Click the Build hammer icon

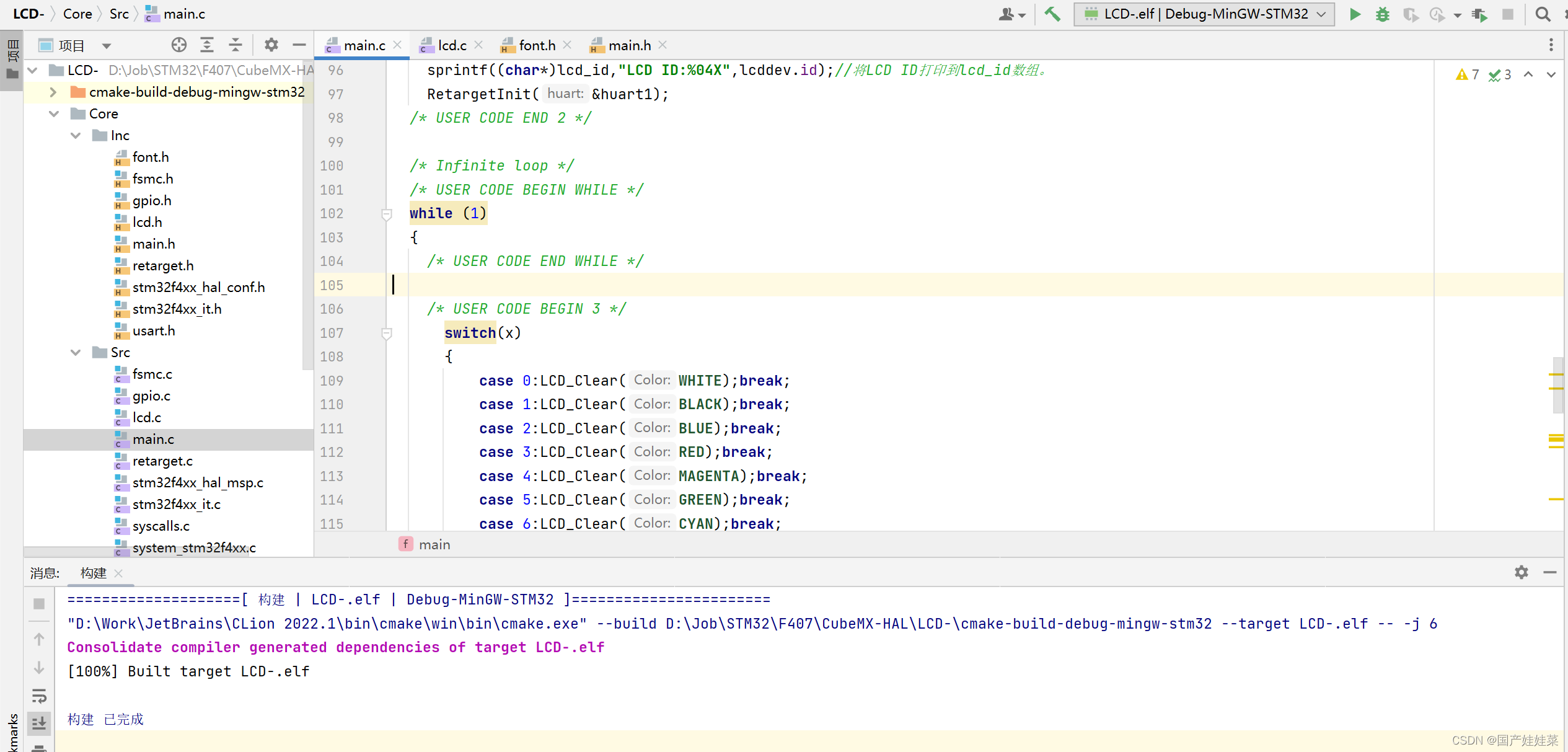pos(1052,14)
